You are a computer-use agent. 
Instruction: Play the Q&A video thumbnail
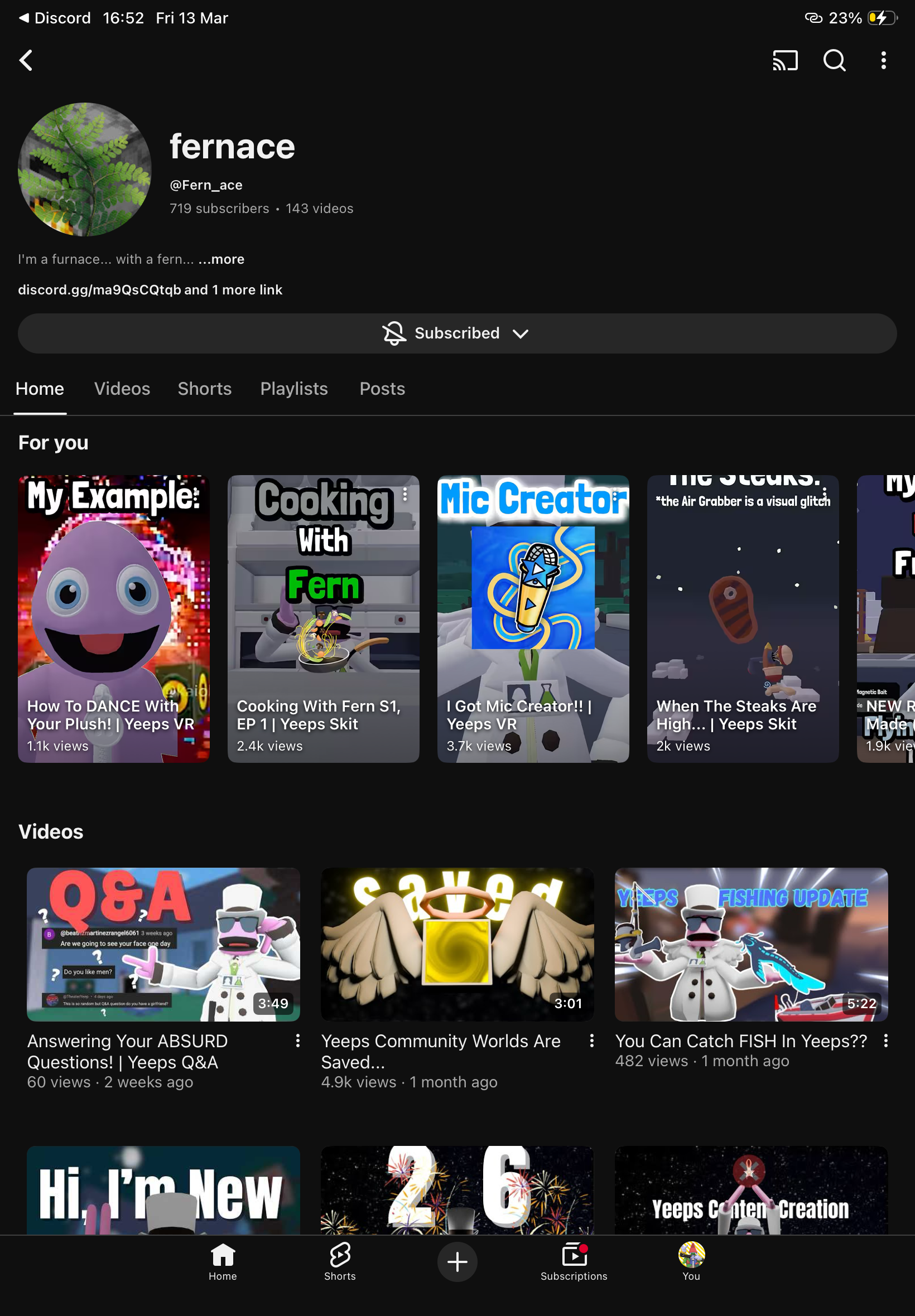tap(163, 944)
